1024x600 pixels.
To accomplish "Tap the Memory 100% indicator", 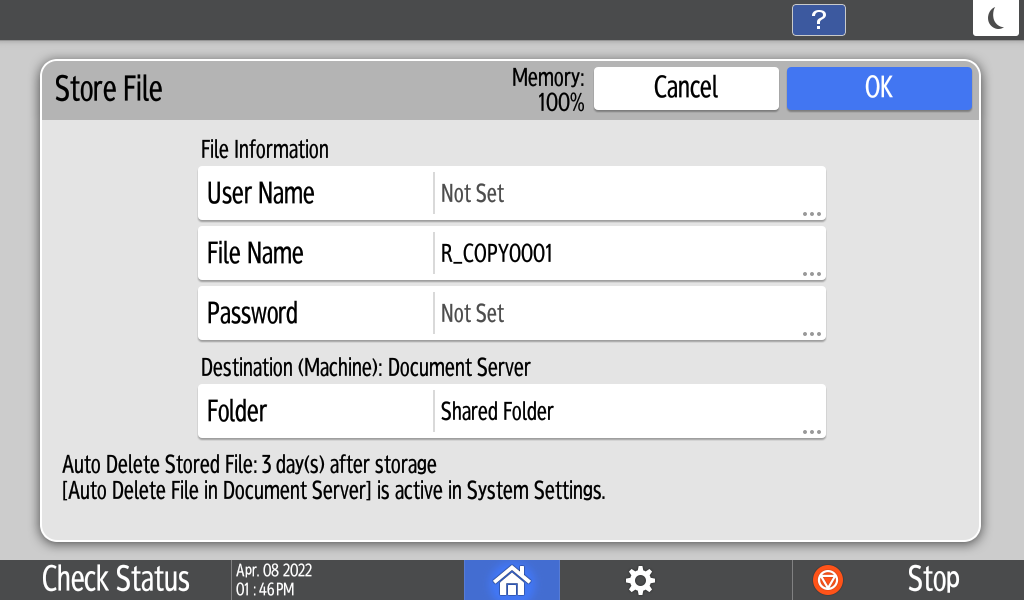I will click(548, 88).
